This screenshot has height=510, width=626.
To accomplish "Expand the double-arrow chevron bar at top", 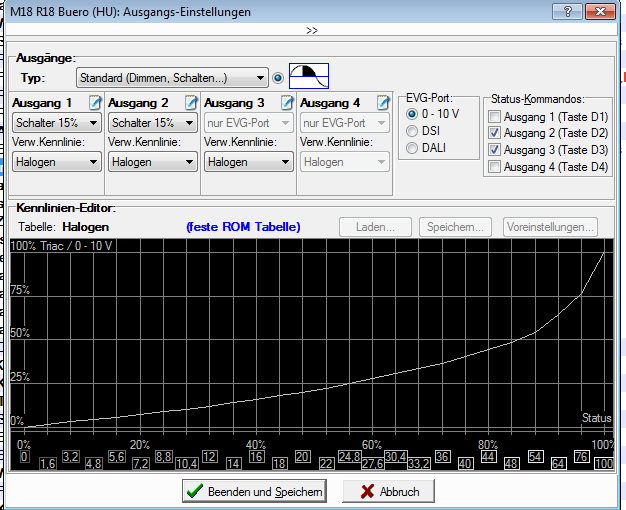I will click(x=312, y=31).
